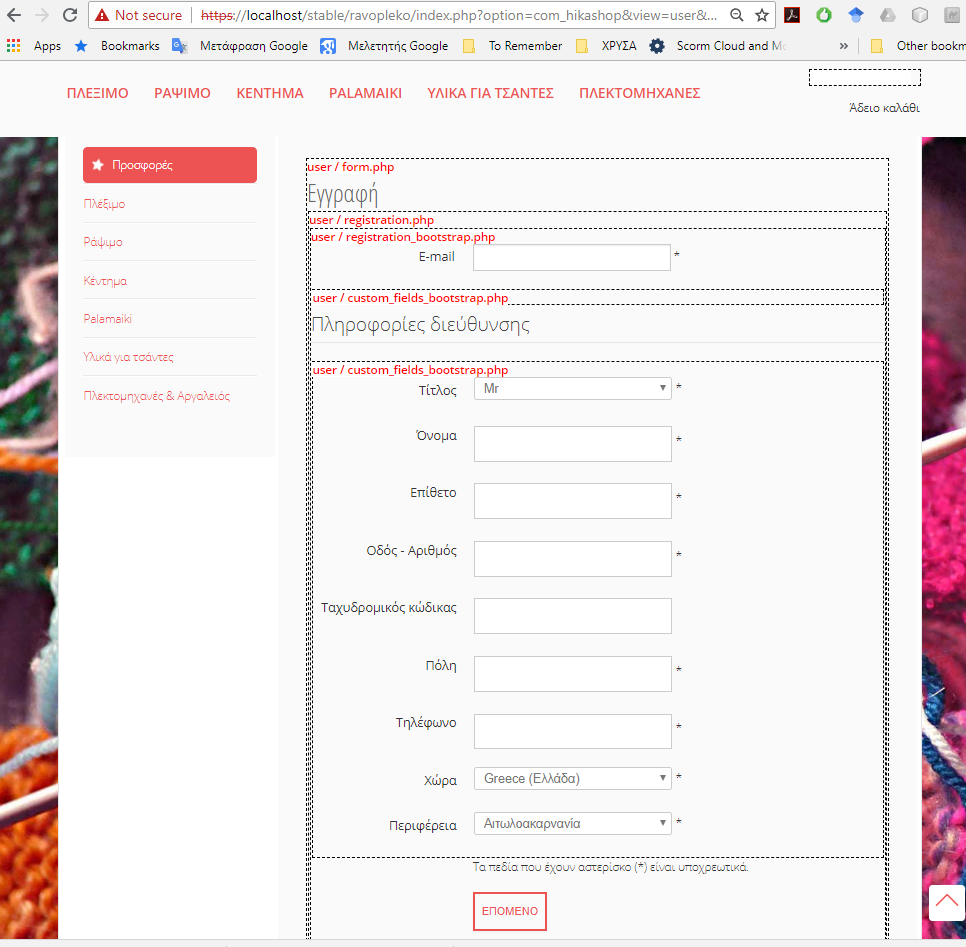Open Πλεκτομηχανές & Αργαλειός sidebar link

click(x=156, y=396)
